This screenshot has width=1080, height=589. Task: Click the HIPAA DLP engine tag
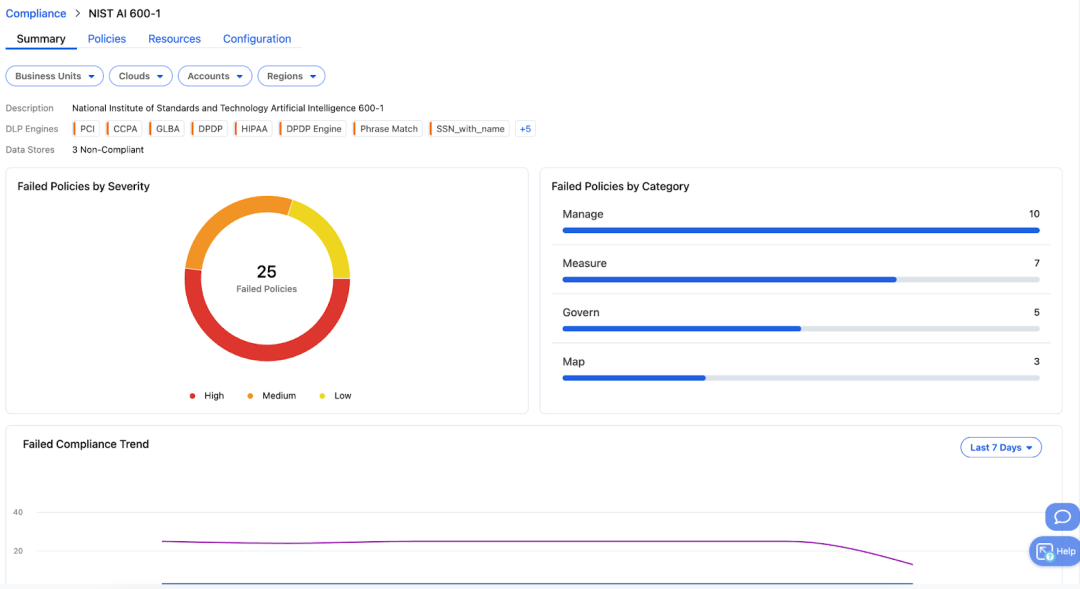[254, 129]
